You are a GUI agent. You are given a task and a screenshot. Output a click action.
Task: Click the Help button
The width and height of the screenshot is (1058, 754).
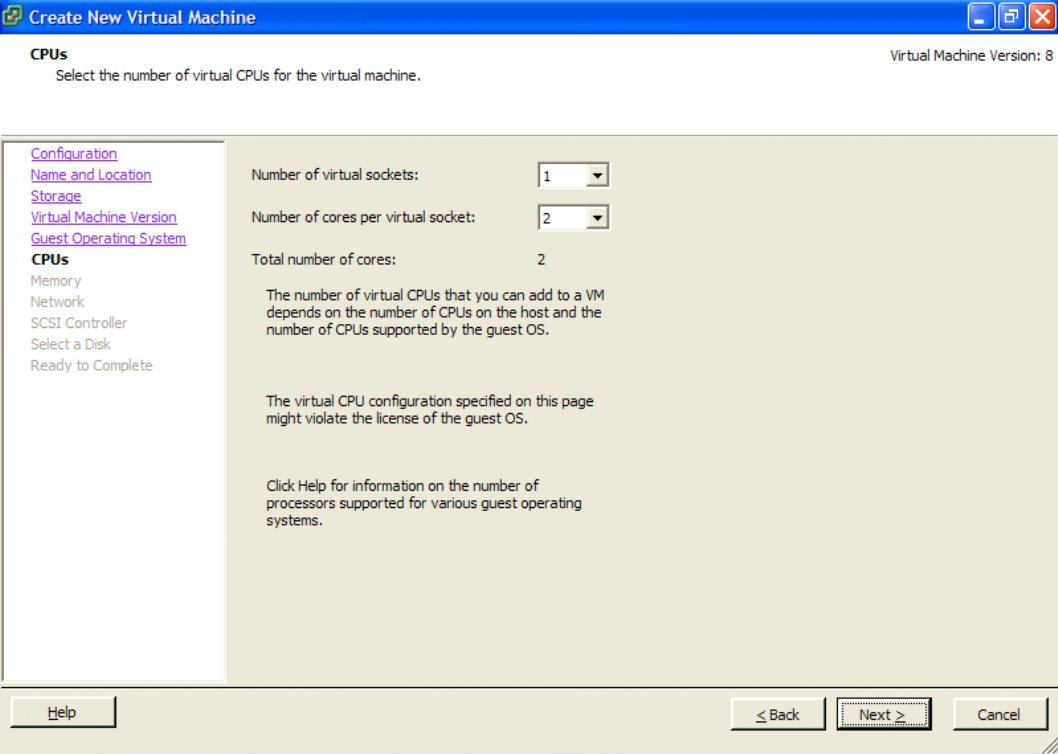(x=63, y=712)
